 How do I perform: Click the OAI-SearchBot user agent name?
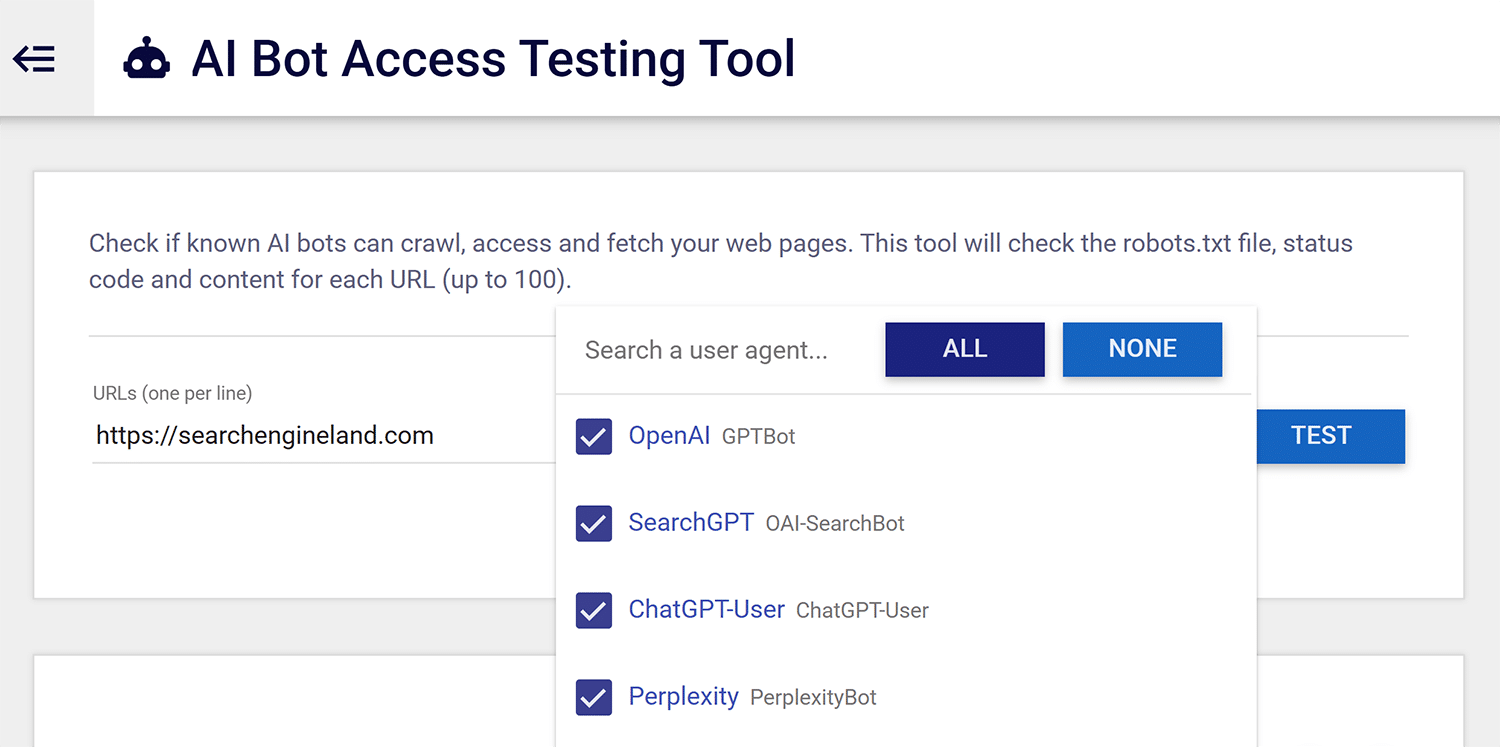pos(835,524)
